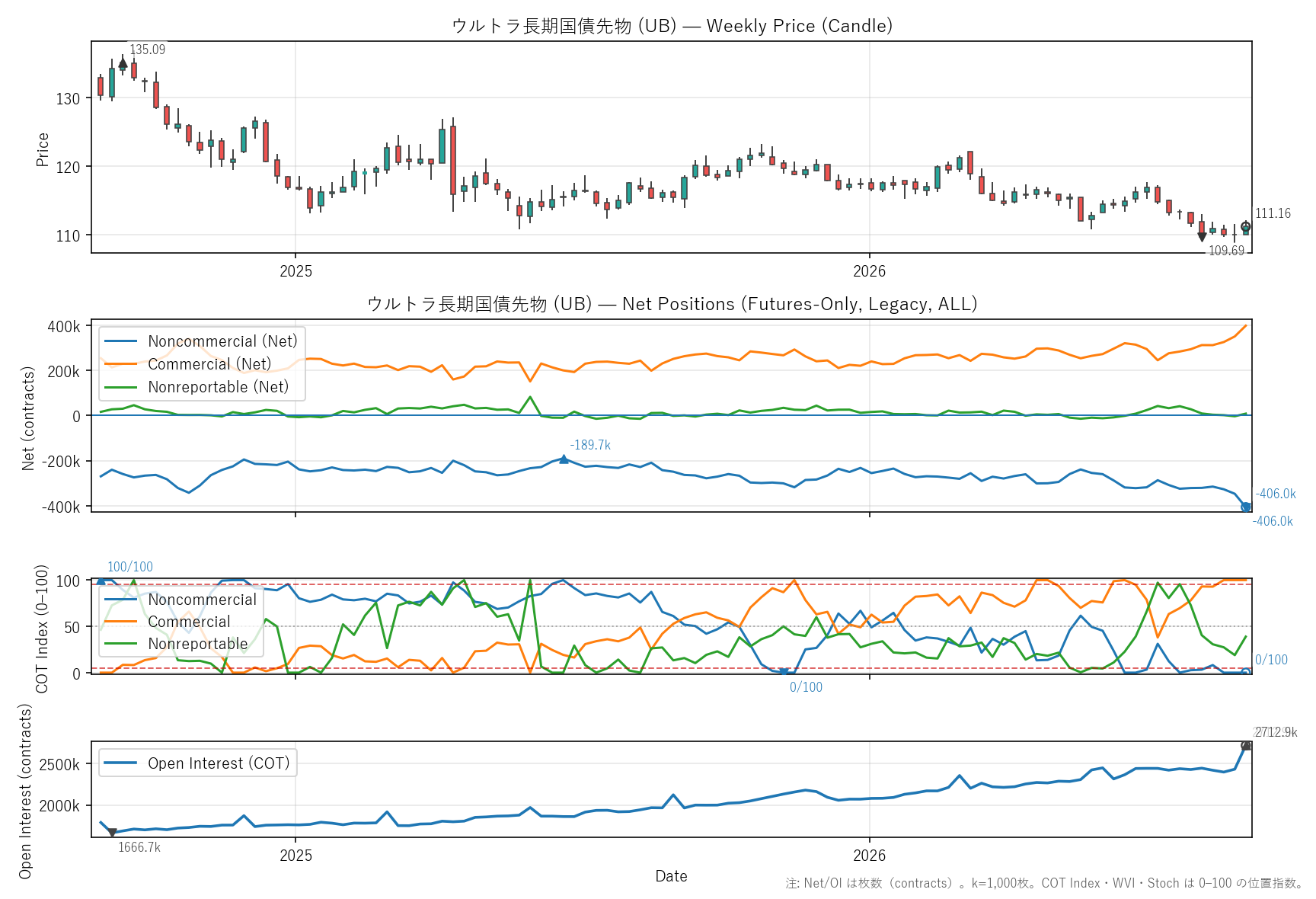Click the 100/100 COT Index annotation
The width and height of the screenshot is (1316, 899).
click(130, 567)
